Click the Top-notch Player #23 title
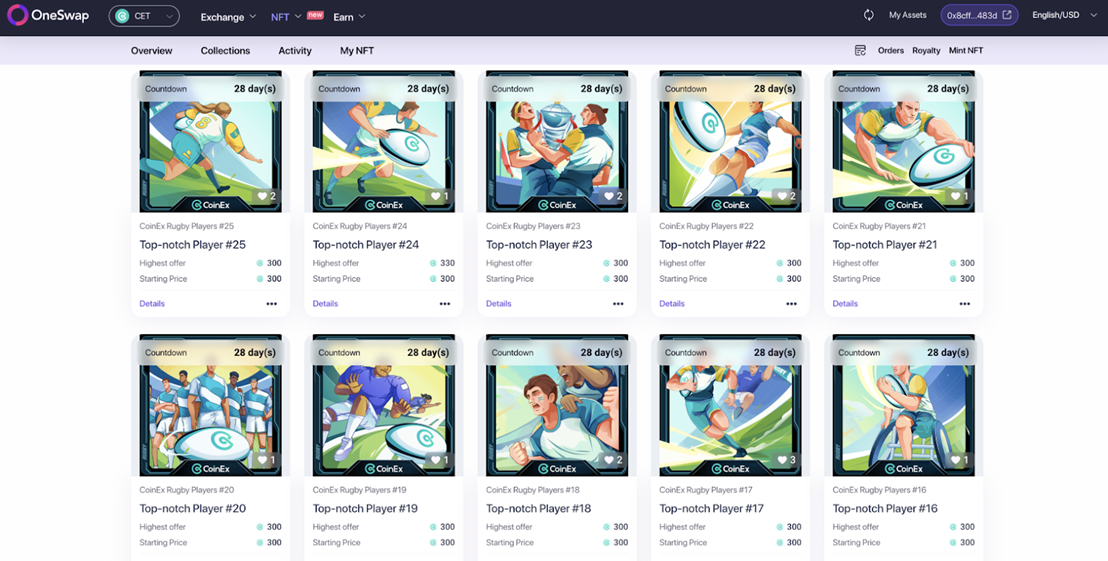The width and height of the screenshot is (1108, 561). [538, 244]
